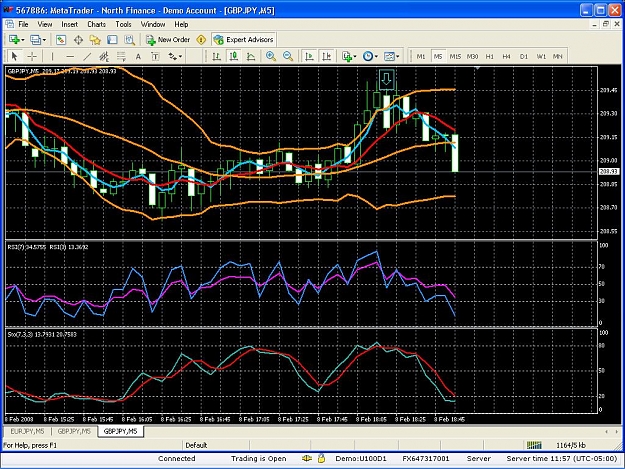
Task: Click the Zoom In magnifier icon
Action: pyautogui.click(x=271, y=56)
